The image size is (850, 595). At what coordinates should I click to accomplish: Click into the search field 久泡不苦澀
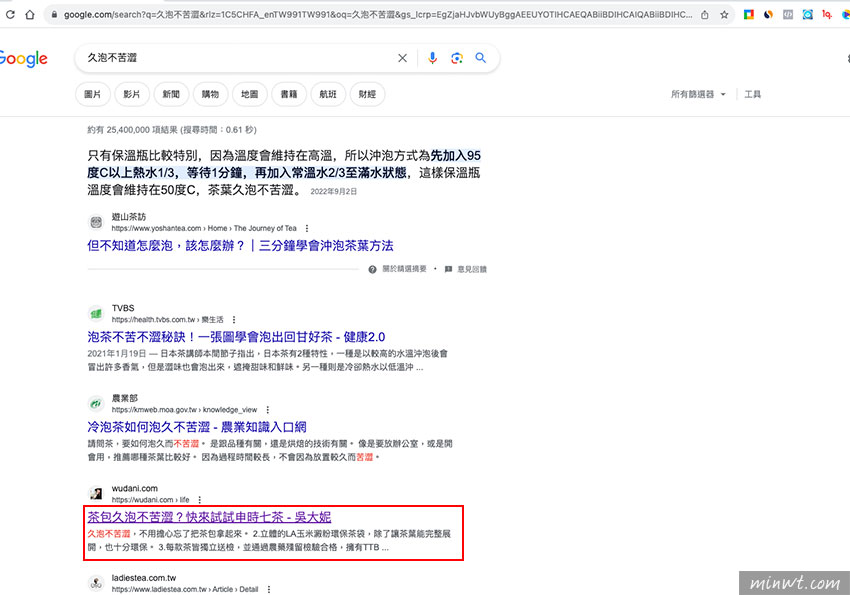pyautogui.click(x=239, y=58)
